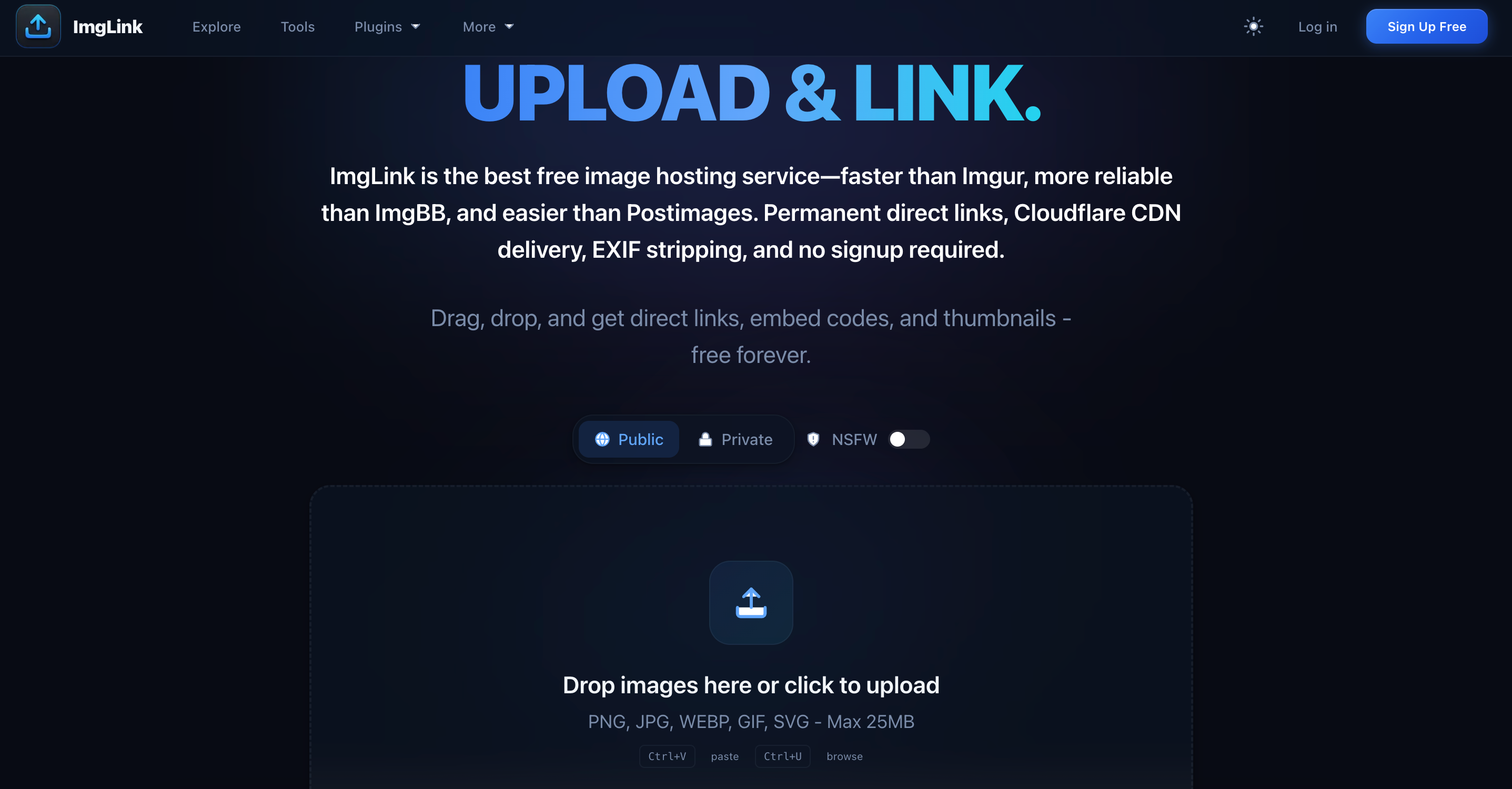Open the Log in link
This screenshot has width=1512, height=789.
pyautogui.click(x=1317, y=26)
